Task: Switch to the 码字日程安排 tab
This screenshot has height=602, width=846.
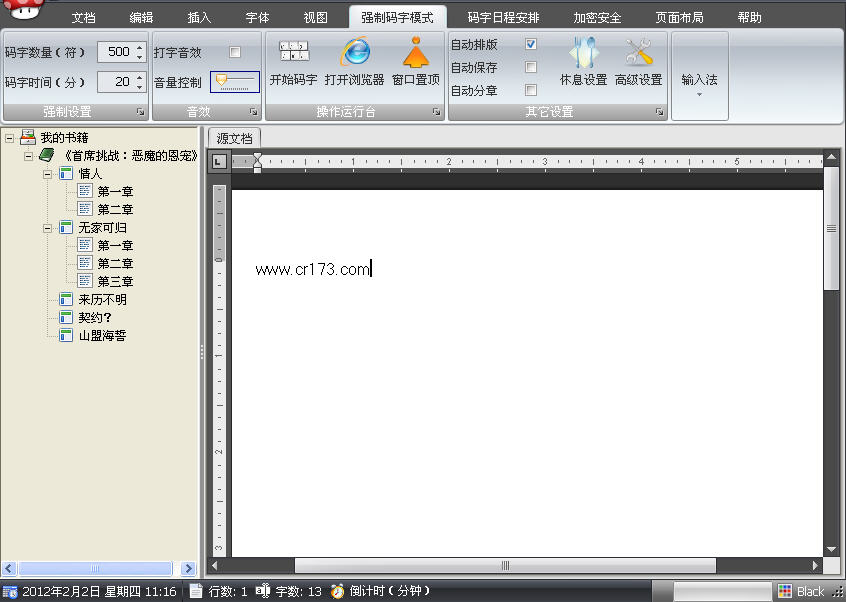Action: pyautogui.click(x=503, y=17)
